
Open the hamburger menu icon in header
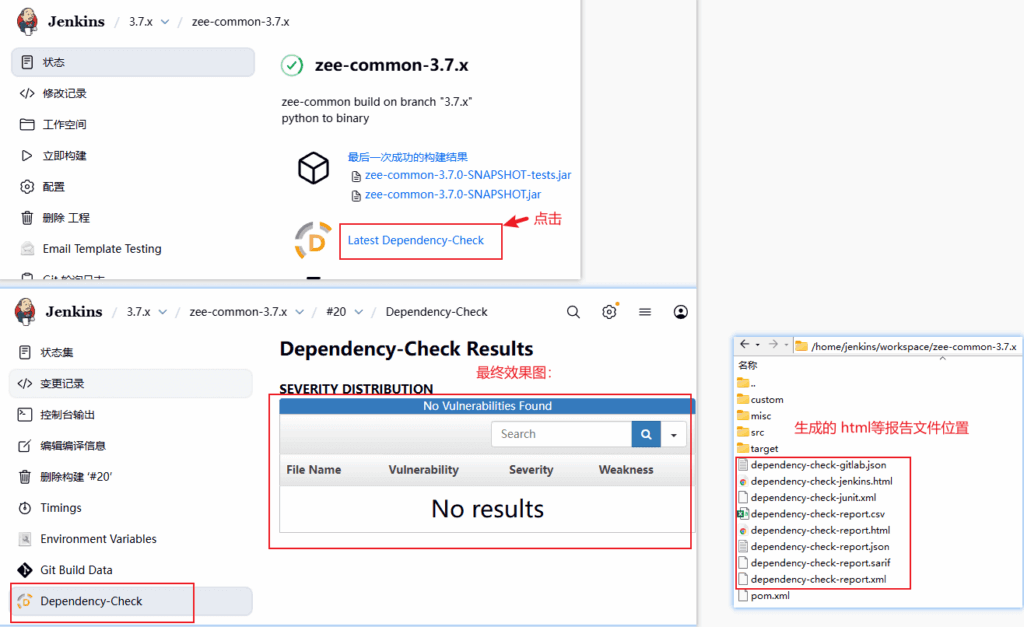pos(645,312)
